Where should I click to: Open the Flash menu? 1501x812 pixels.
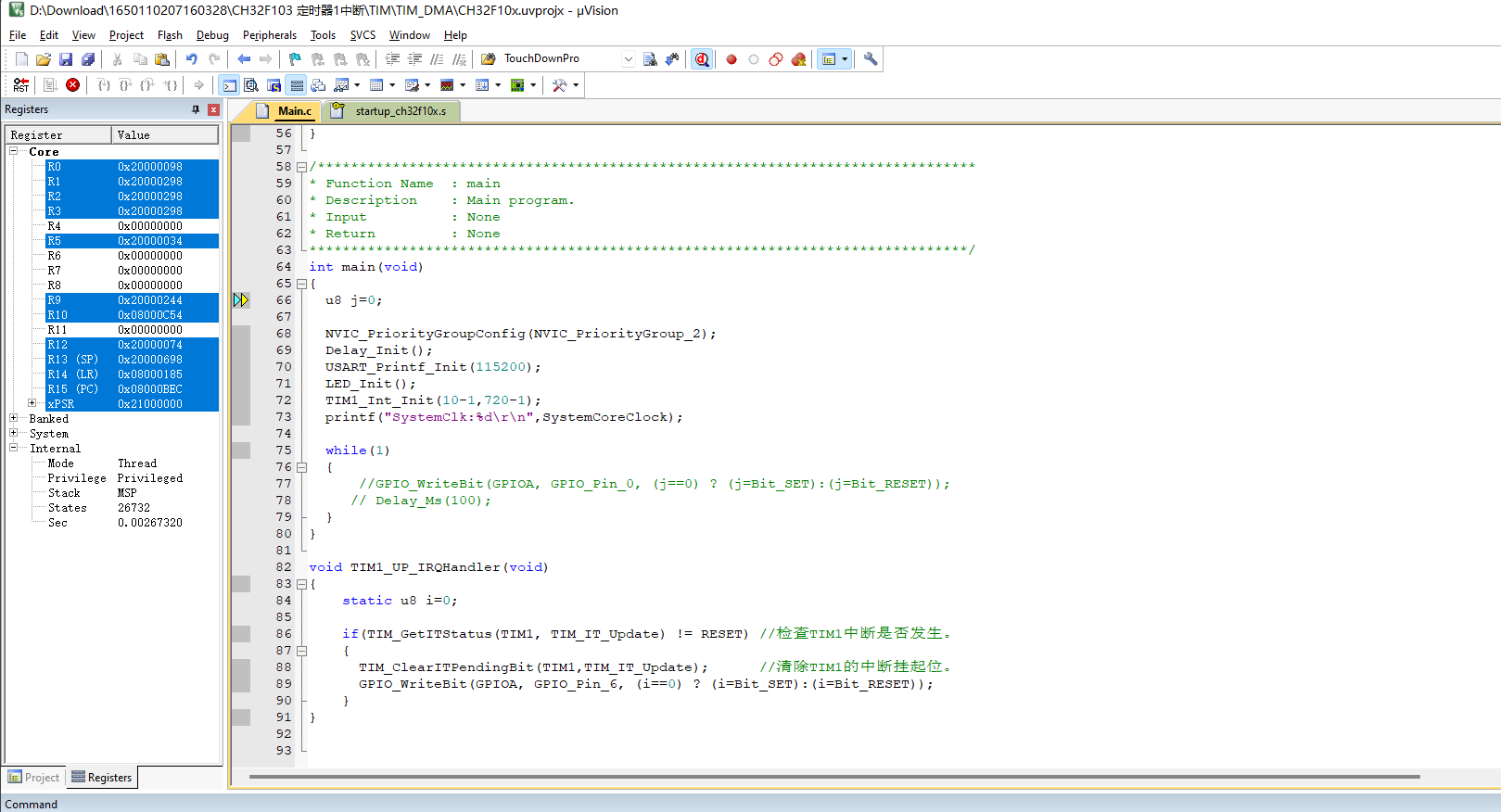click(170, 35)
